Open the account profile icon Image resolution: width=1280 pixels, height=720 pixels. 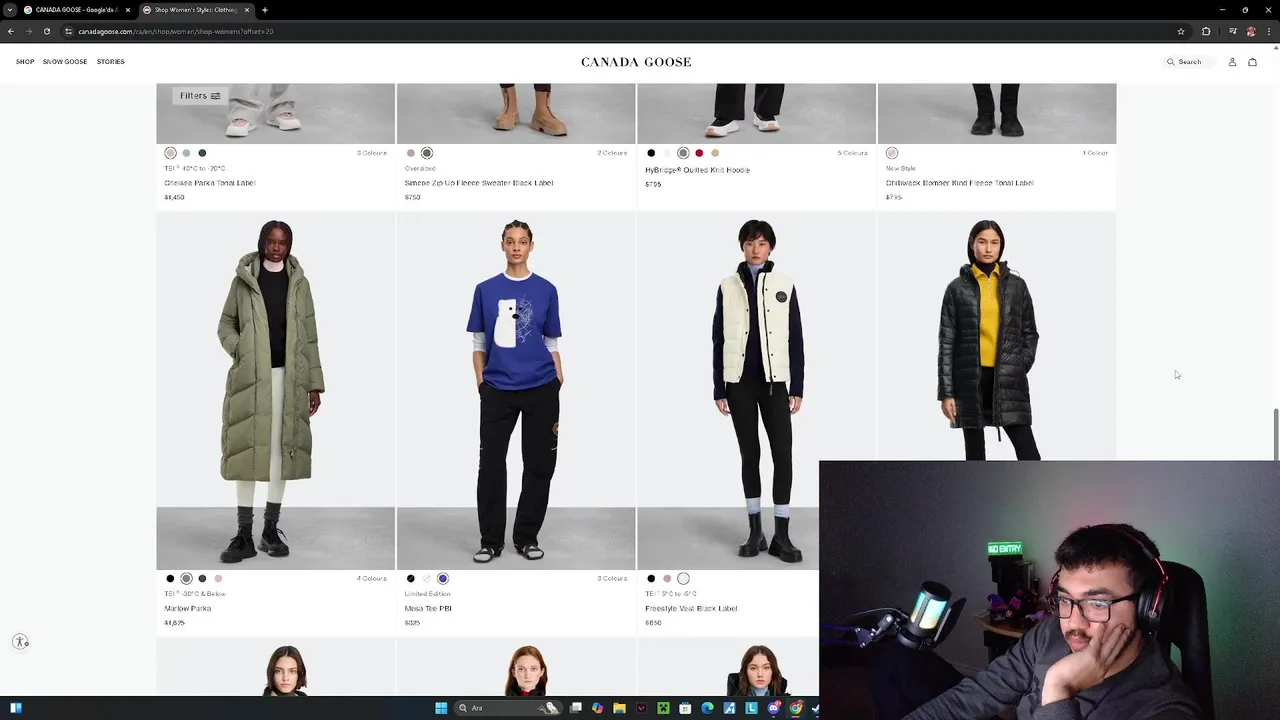1232,62
